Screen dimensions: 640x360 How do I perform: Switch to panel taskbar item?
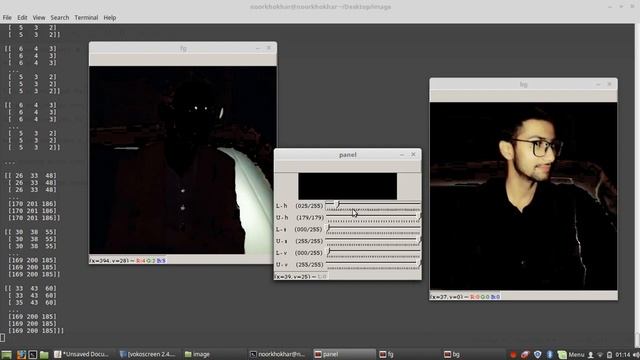tap(344, 354)
